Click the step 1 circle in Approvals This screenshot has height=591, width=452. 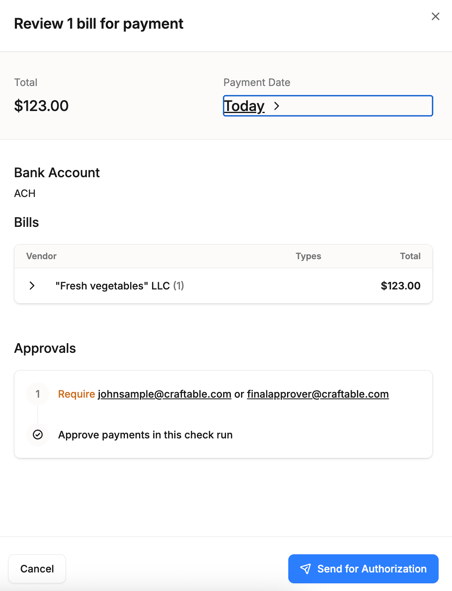[38, 394]
